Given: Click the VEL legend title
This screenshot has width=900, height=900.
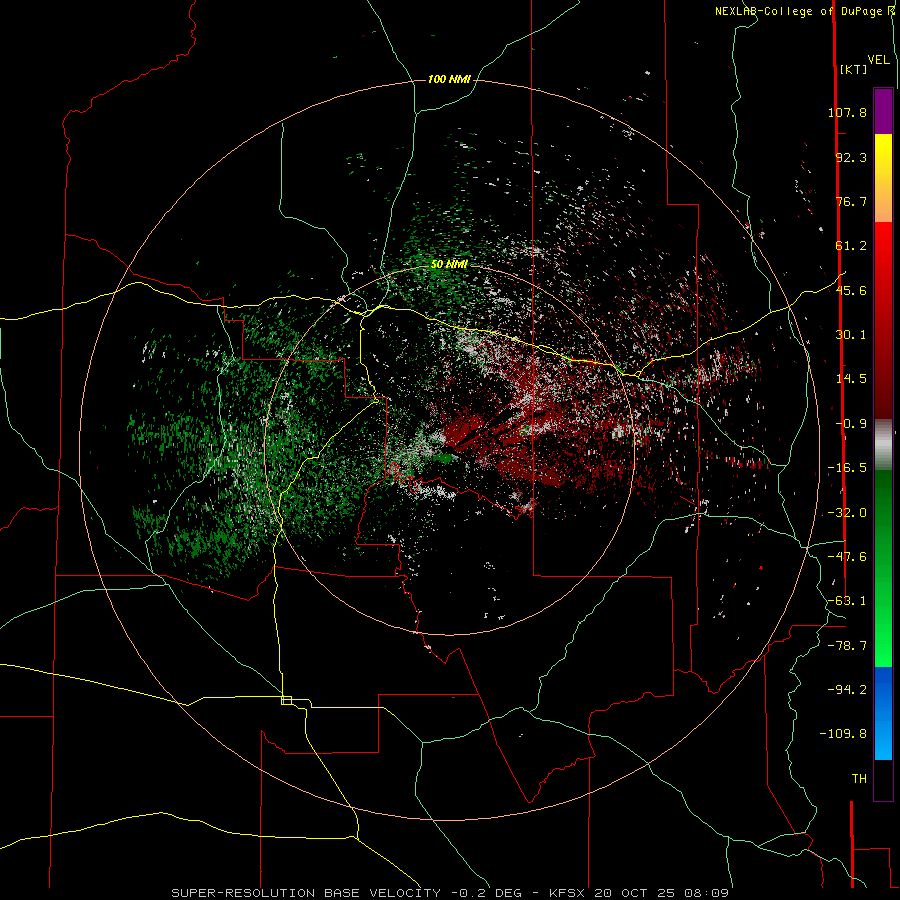Looking at the screenshot, I should pos(878,60).
